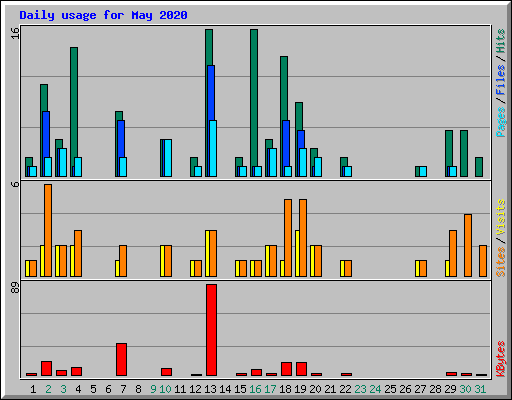Click the orange visits bar for day 2
The image size is (512, 400).
[x=48, y=230]
